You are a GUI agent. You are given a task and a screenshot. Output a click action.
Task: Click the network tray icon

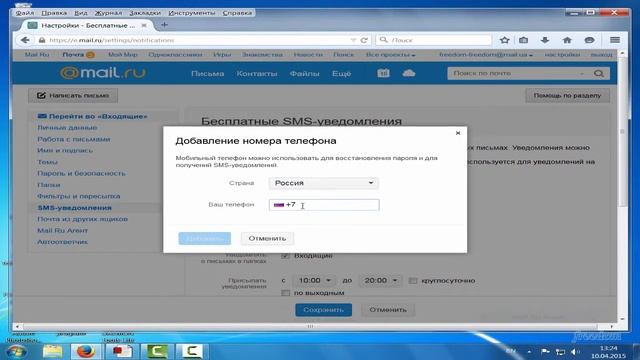pyautogui.click(x=560, y=351)
